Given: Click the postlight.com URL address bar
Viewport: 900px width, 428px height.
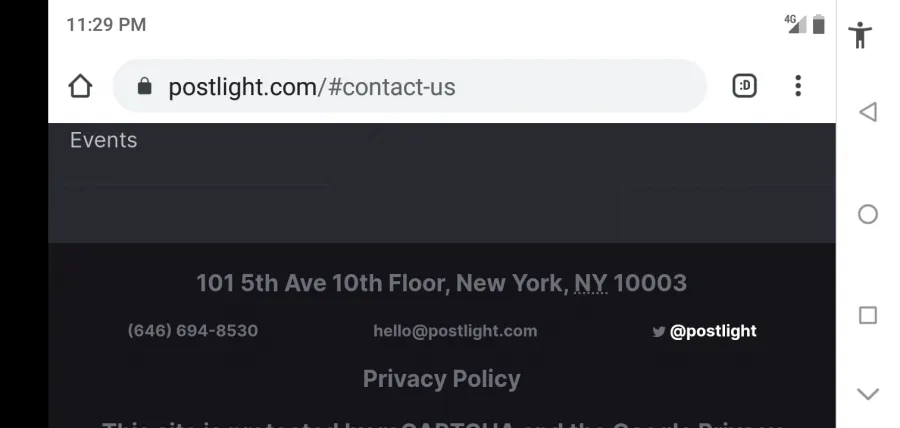Looking at the screenshot, I should (x=409, y=86).
